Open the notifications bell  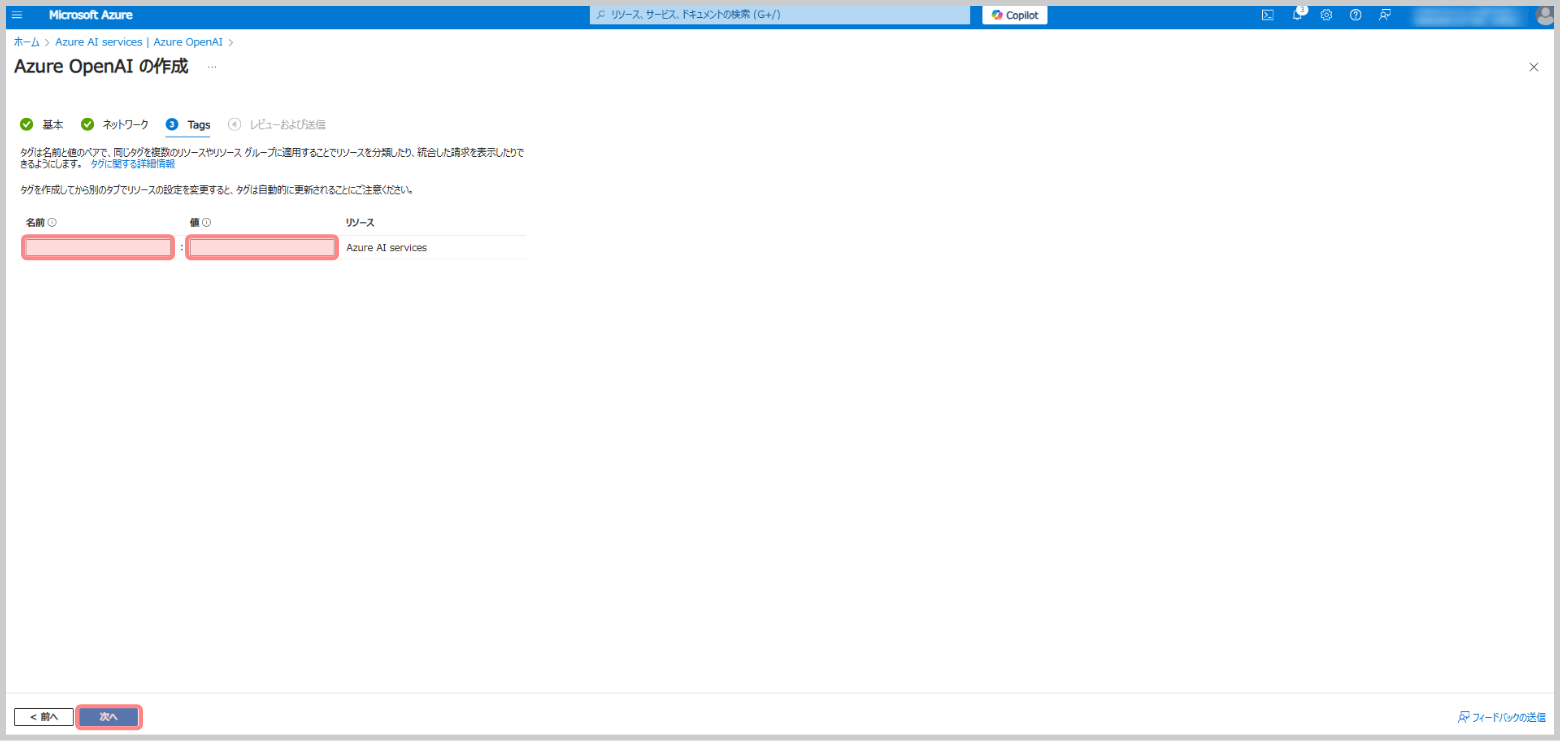coord(1297,15)
